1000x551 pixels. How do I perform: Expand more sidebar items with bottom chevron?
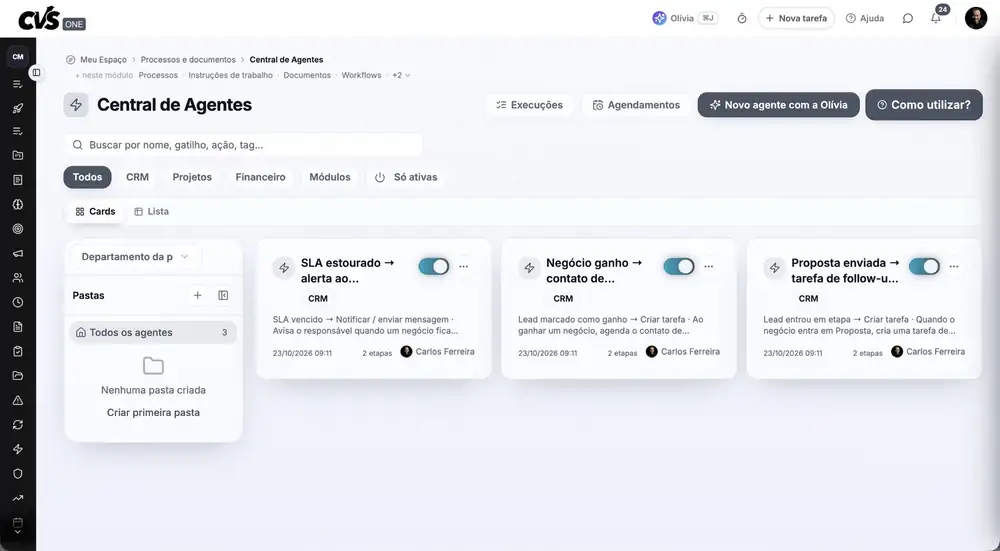coord(18,532)
